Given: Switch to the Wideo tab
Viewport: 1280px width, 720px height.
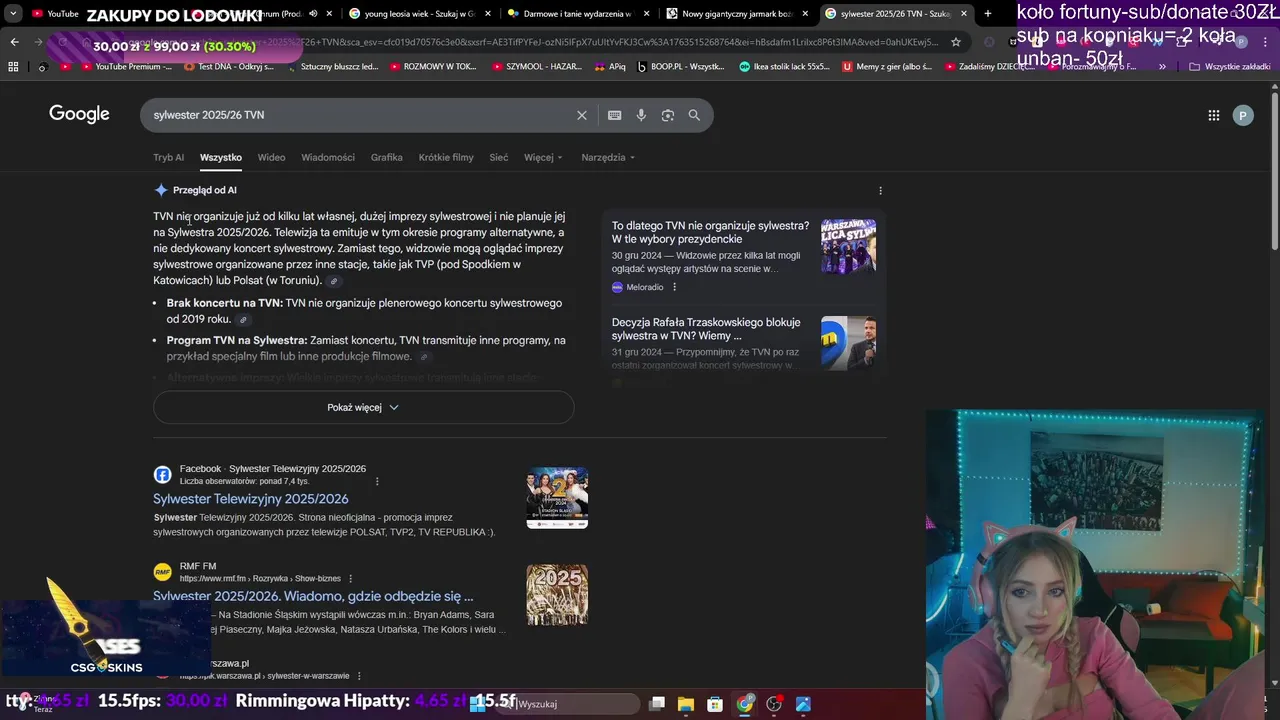Looking at the screenshot, I should [271, 158].
